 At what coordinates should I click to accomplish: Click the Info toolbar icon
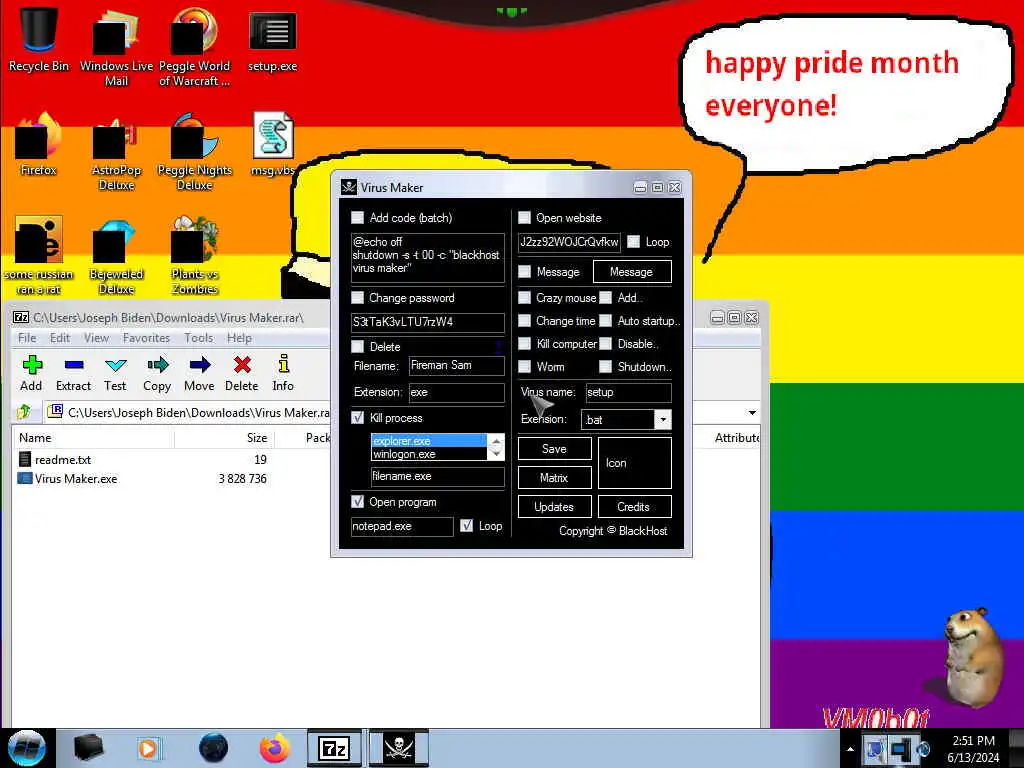(x=283, y=373)
